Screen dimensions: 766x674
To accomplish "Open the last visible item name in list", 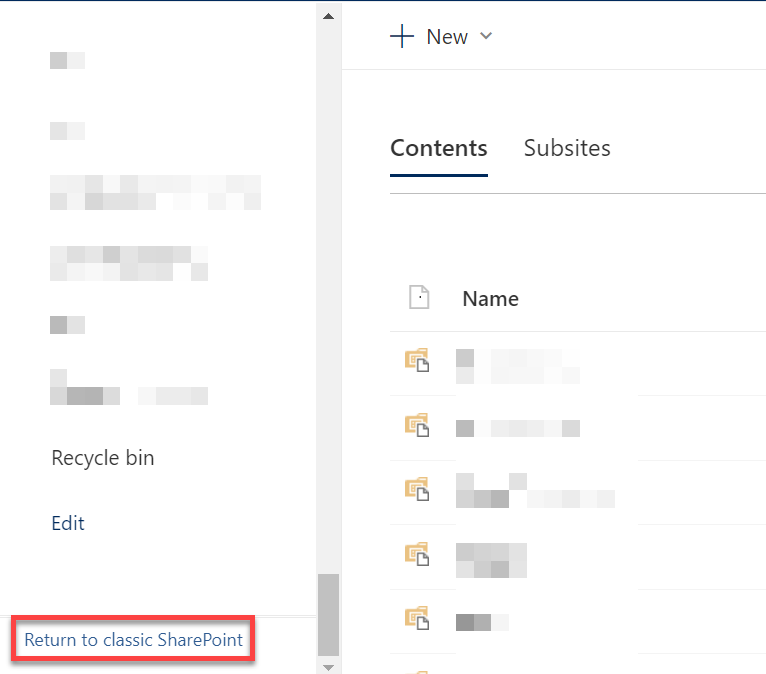I will (x=482, y=623).
